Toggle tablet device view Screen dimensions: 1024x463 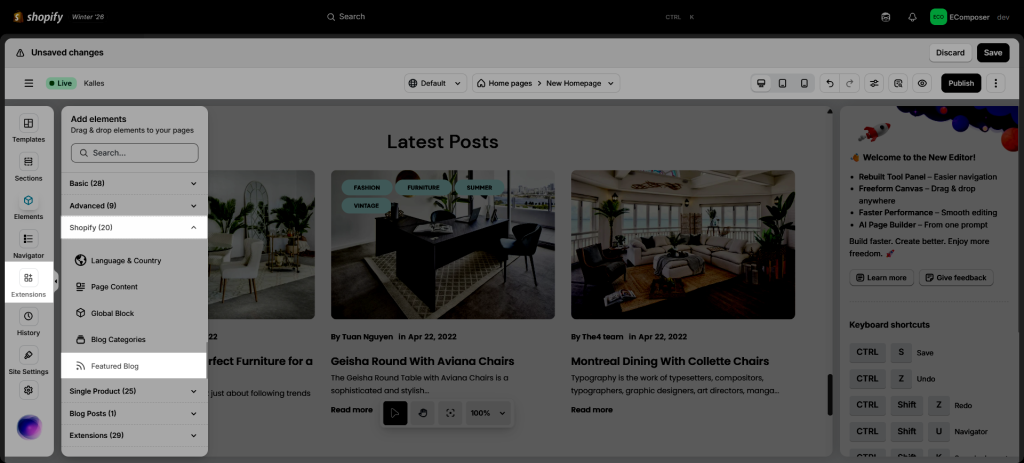point(782,83)
